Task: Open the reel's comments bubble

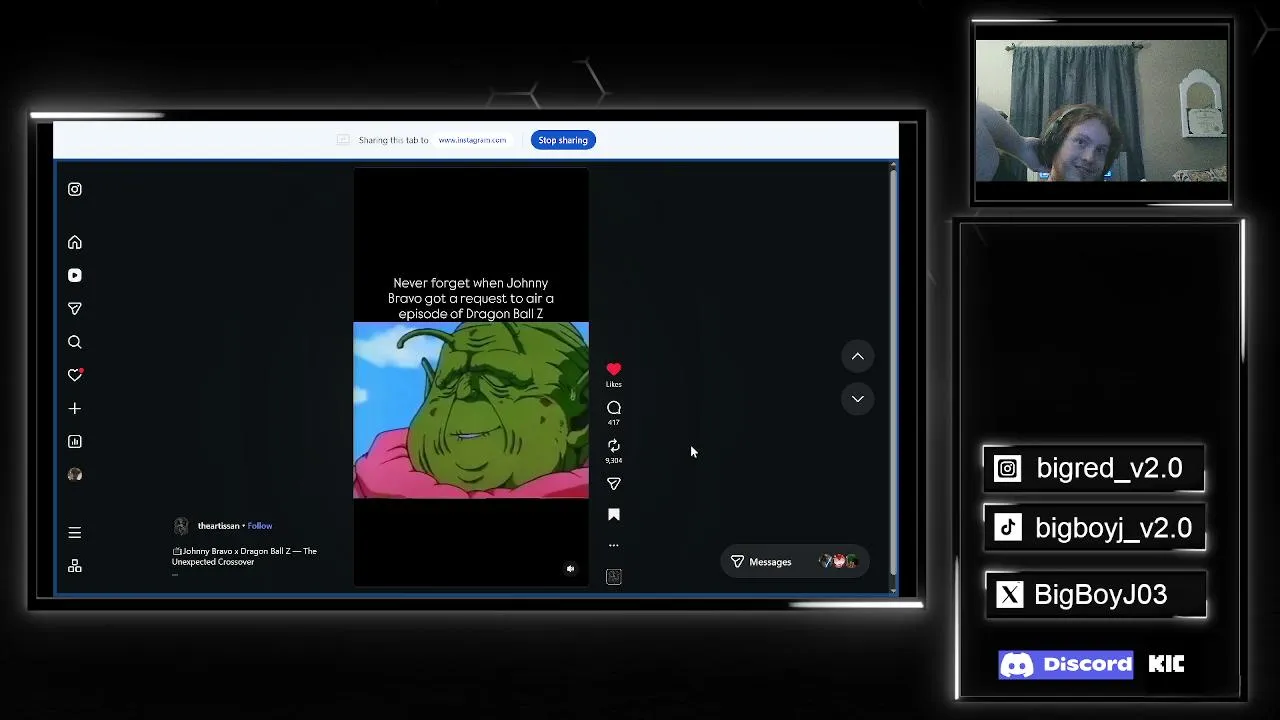Action: tap(614, 407)
